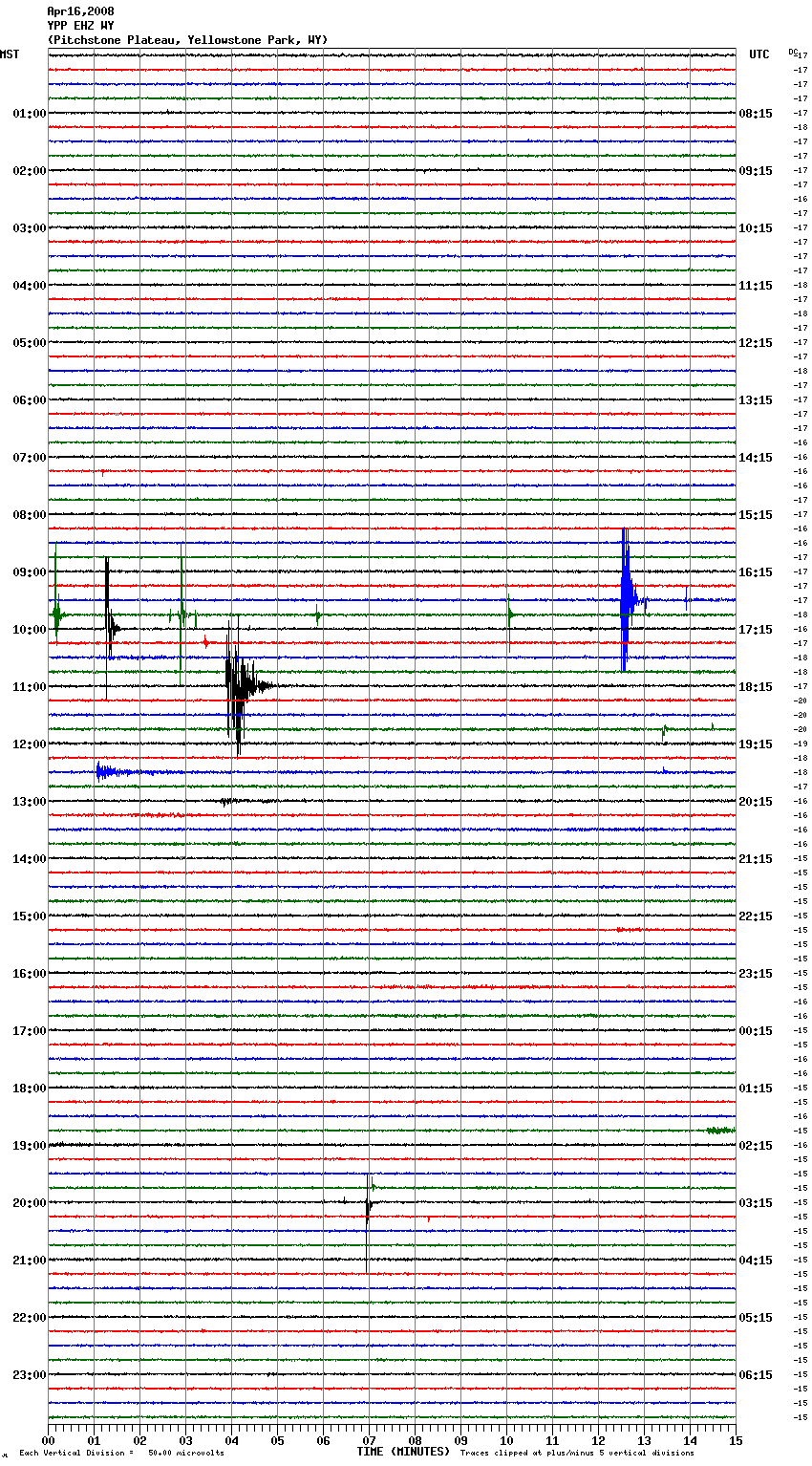Click the 00:15 UTC time label
The image size is (812, 1466).
click(x=756, y=1031)
